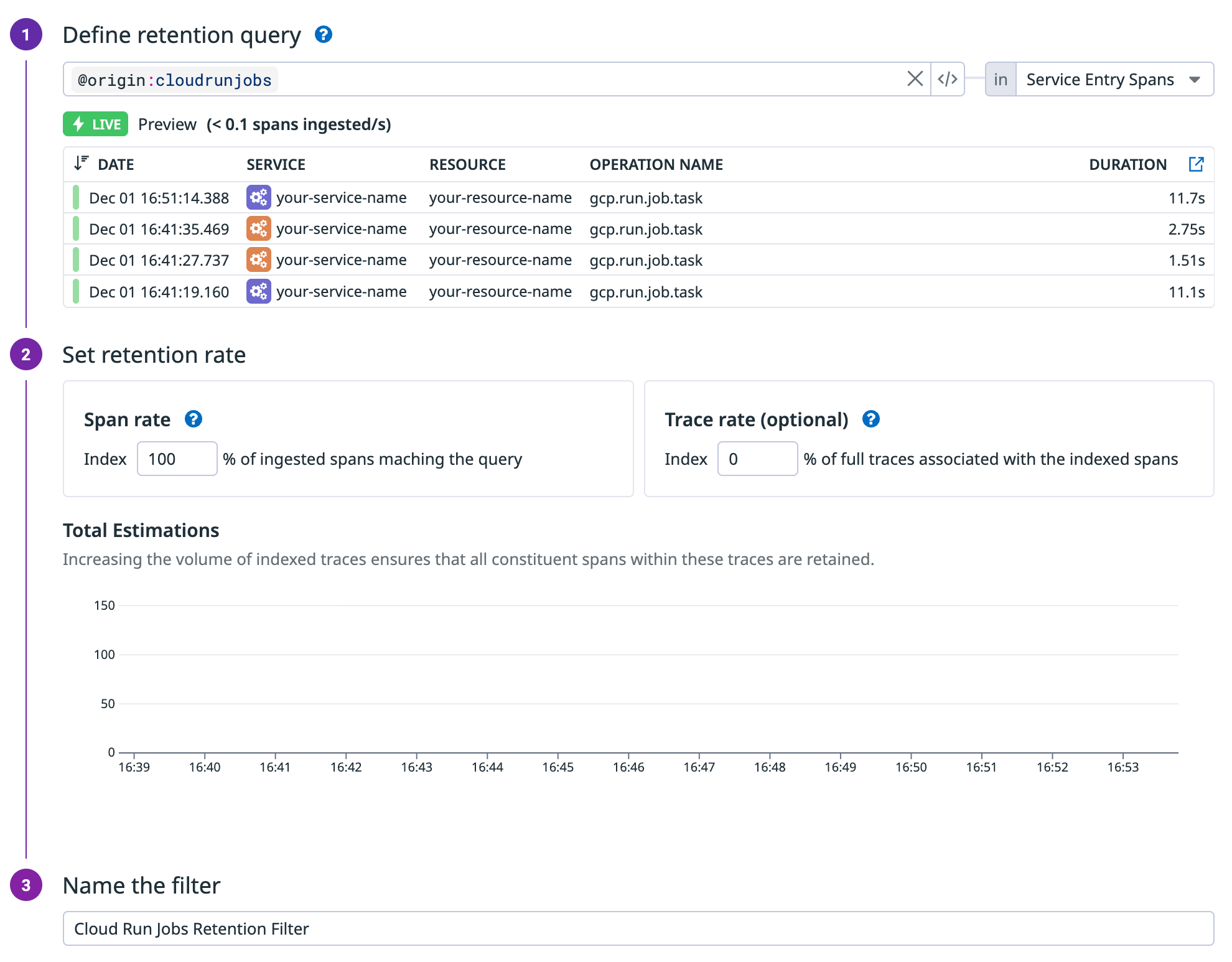Edit the Span rate Index value
Viewport: 1232px width, 962px height.
pos(177,459)
